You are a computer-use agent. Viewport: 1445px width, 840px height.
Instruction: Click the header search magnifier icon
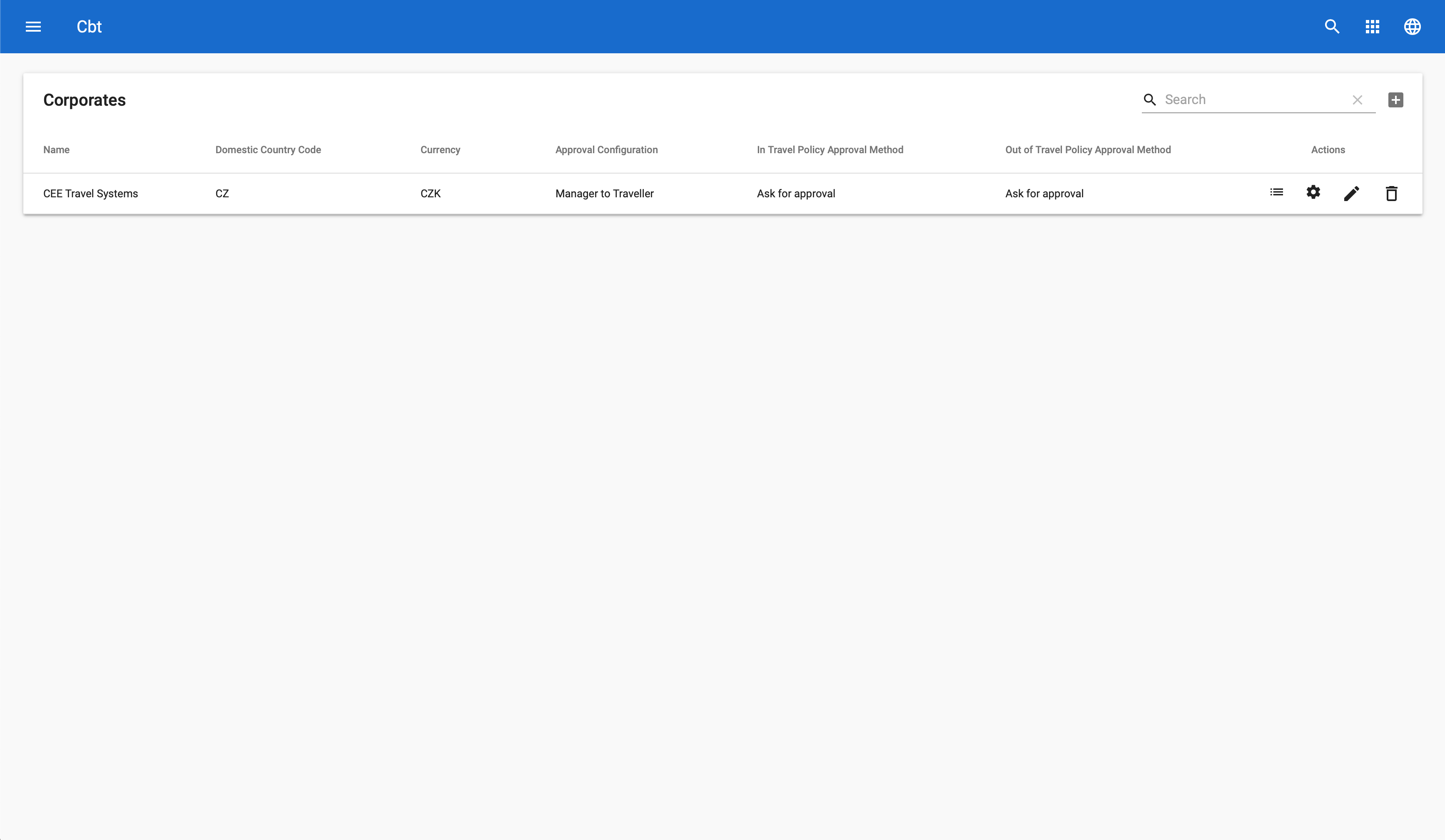(x=1332, y=26)
